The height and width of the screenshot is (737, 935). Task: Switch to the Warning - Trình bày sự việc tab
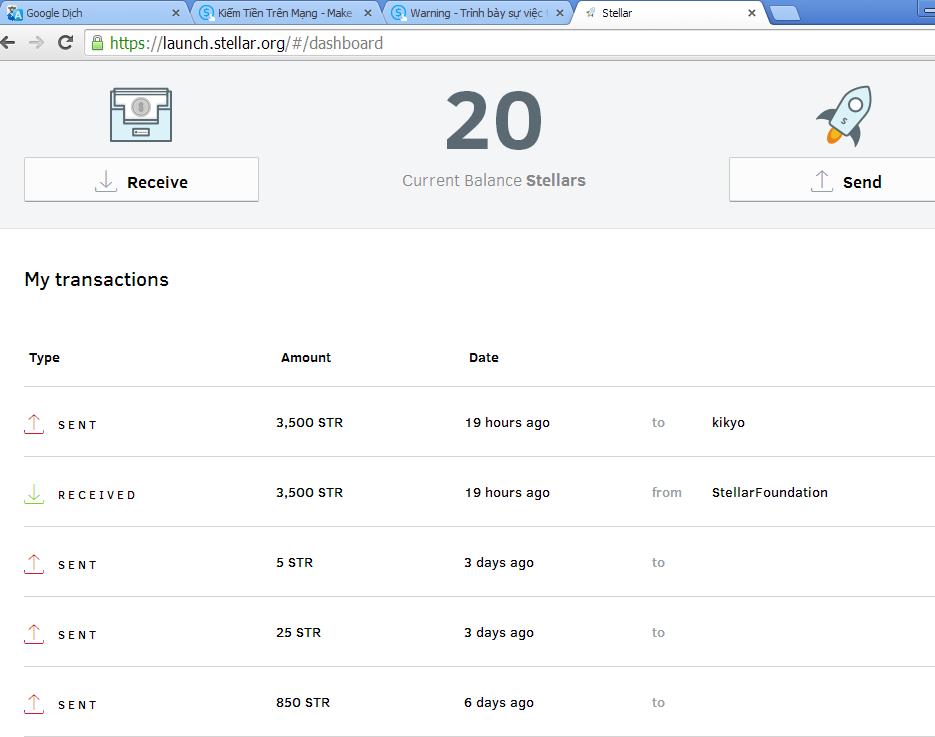[477, 13]
